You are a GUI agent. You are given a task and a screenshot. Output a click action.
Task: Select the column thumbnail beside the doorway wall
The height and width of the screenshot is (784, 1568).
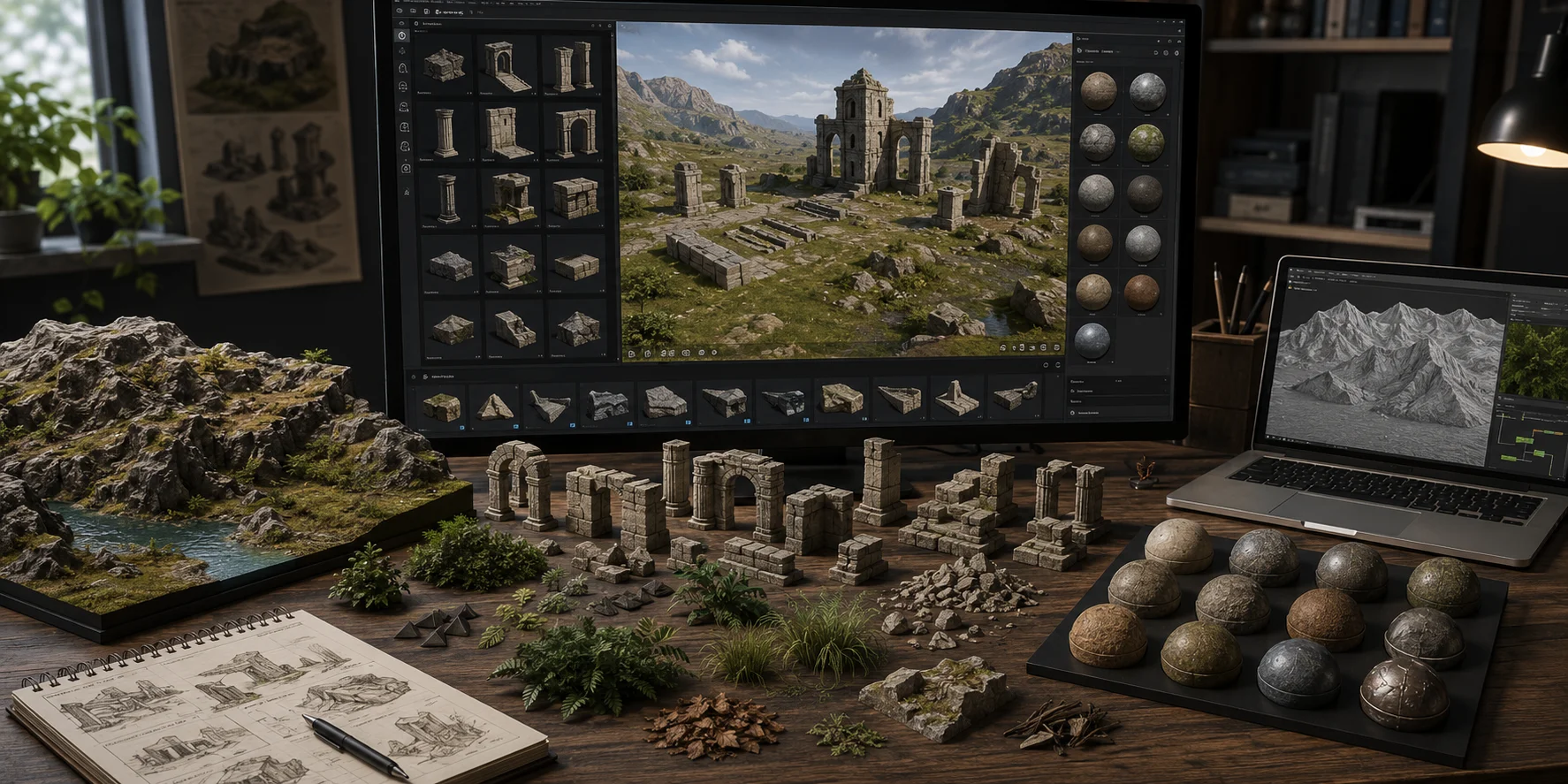click(x=445, y=133)
